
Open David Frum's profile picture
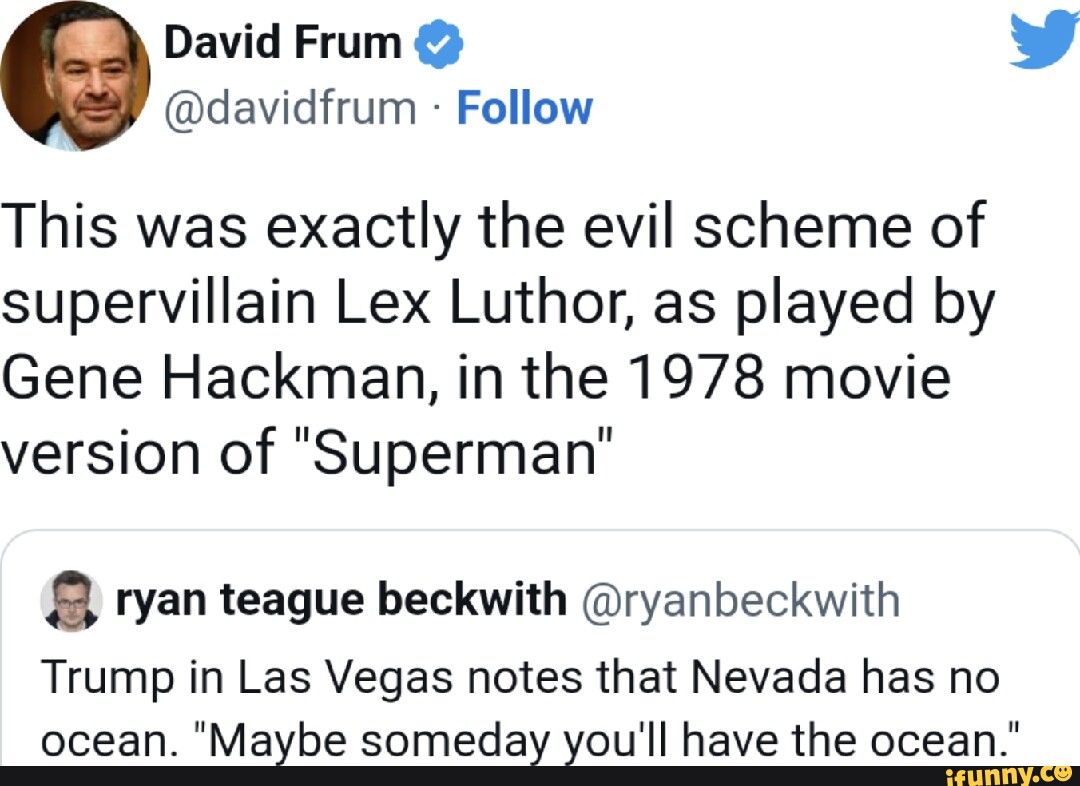76,75
